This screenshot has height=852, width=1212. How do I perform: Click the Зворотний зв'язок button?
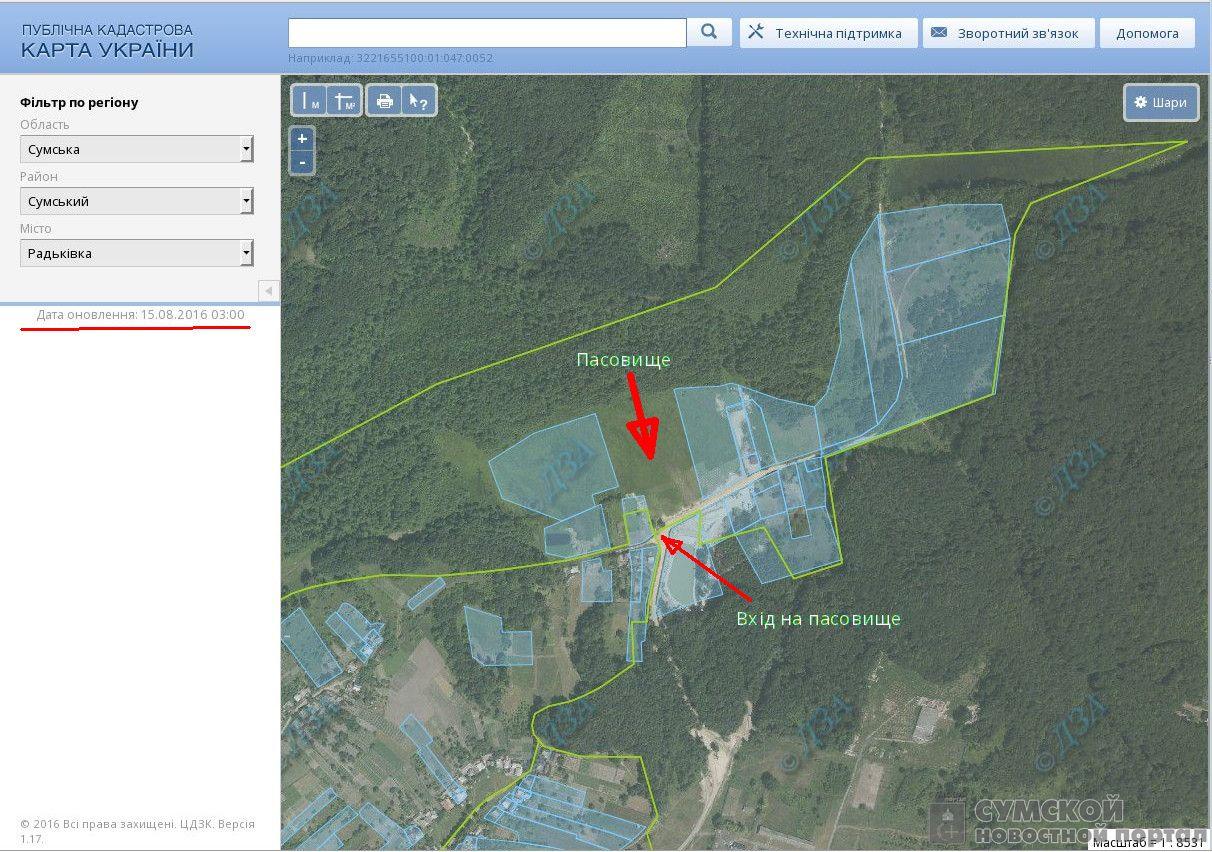(1007, 33)
